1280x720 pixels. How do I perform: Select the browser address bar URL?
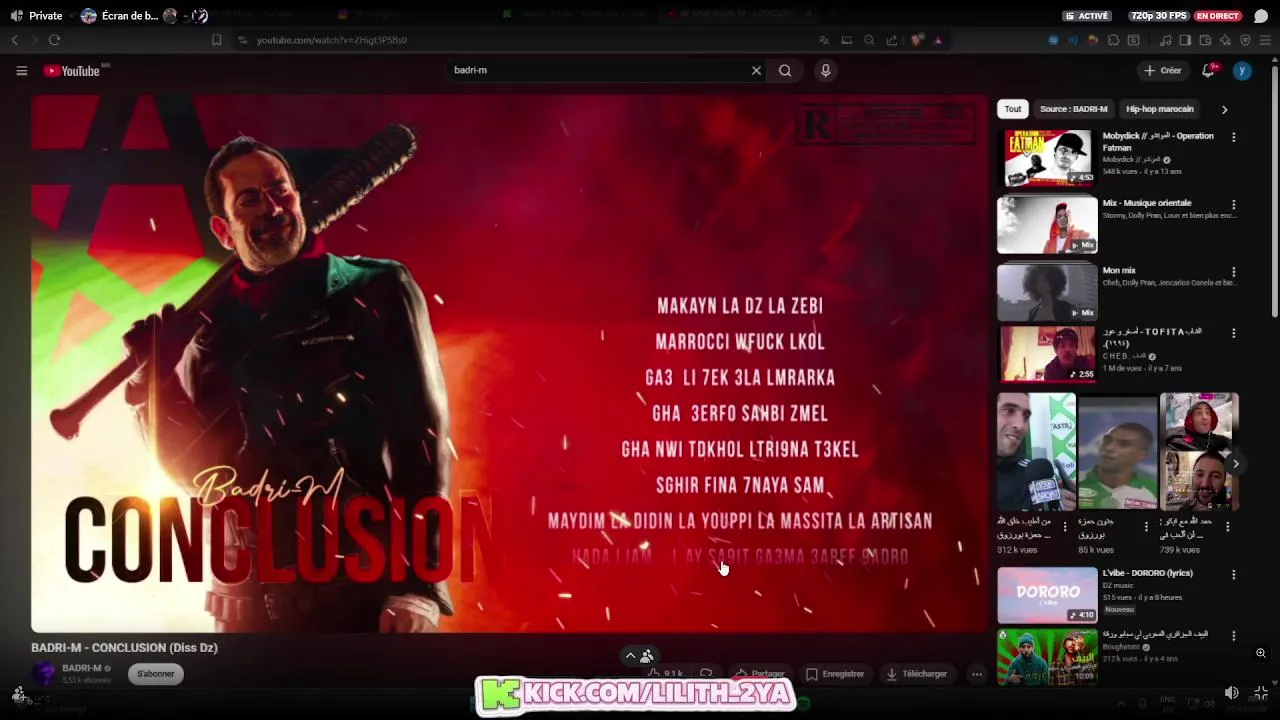(331, 40)
